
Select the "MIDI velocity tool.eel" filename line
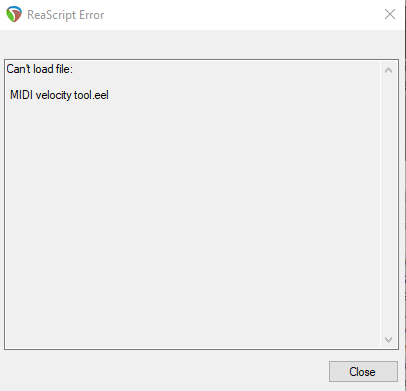[59, 95]
